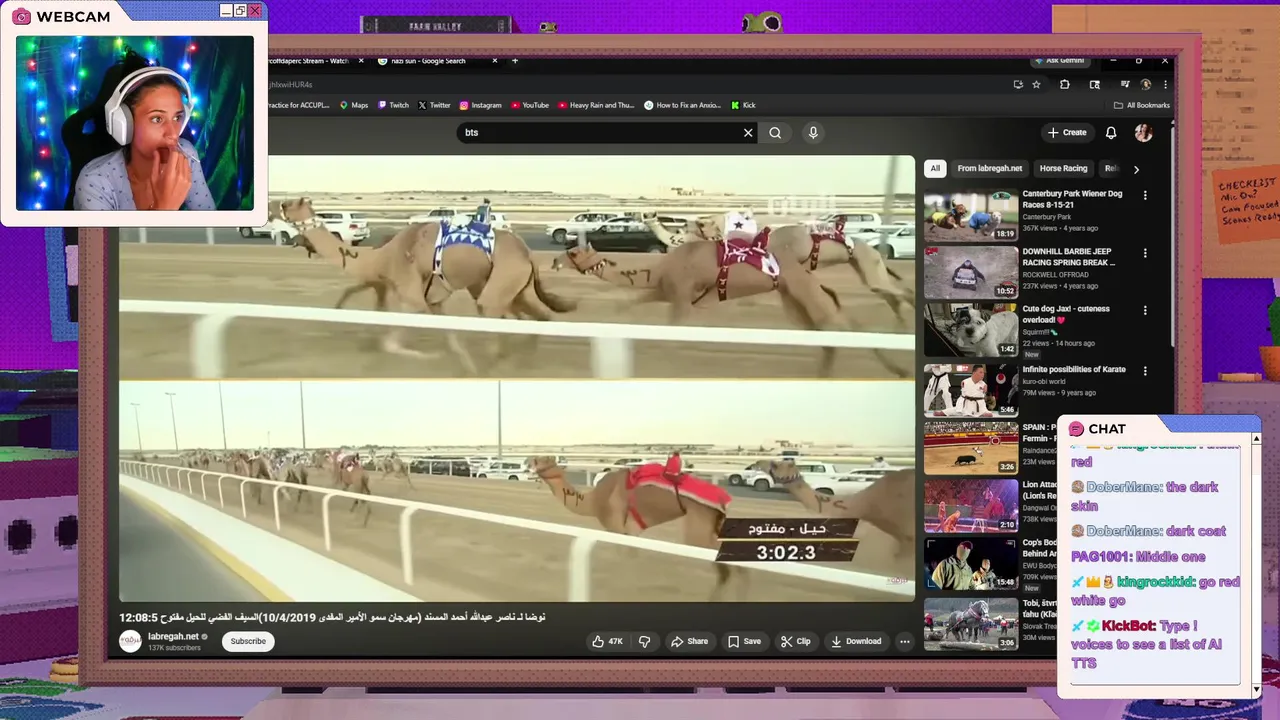Image resolution: width=1280 pixels, height=720 pixels.
Task: Open the labregah.net channel name link
Action: point(172,636)
